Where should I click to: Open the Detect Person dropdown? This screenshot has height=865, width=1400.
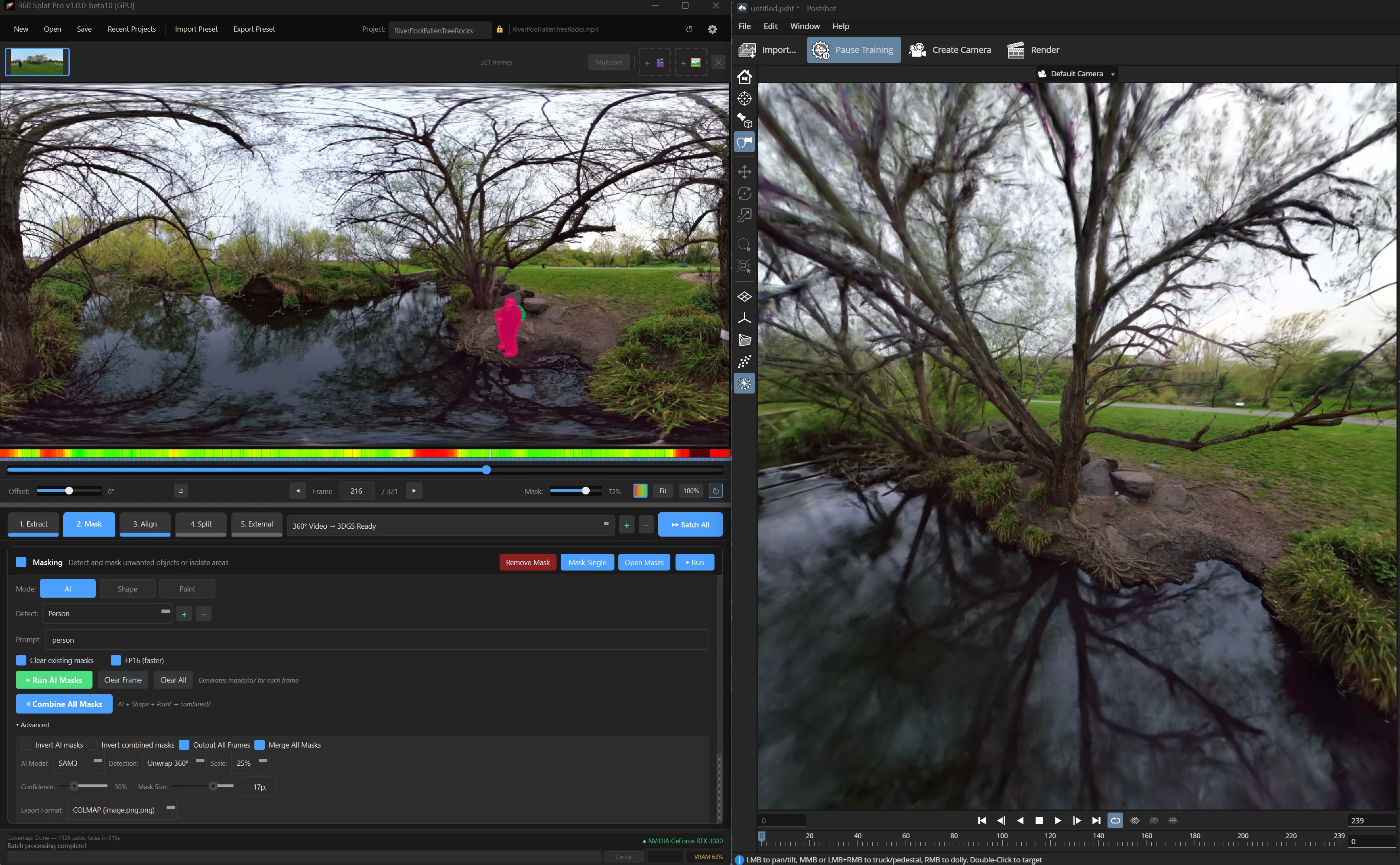[107, 613]
